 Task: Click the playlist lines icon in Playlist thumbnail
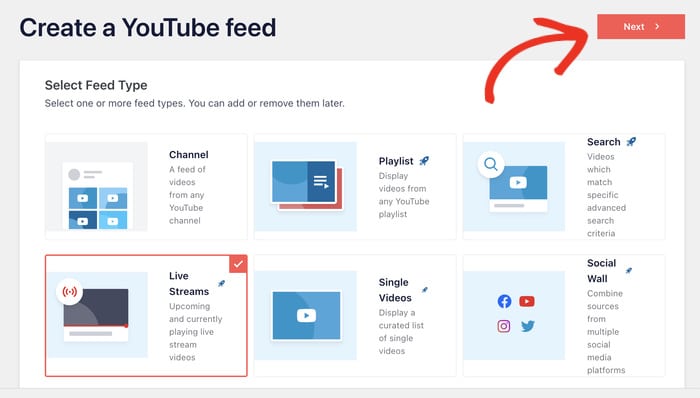(x=321, y=181)
